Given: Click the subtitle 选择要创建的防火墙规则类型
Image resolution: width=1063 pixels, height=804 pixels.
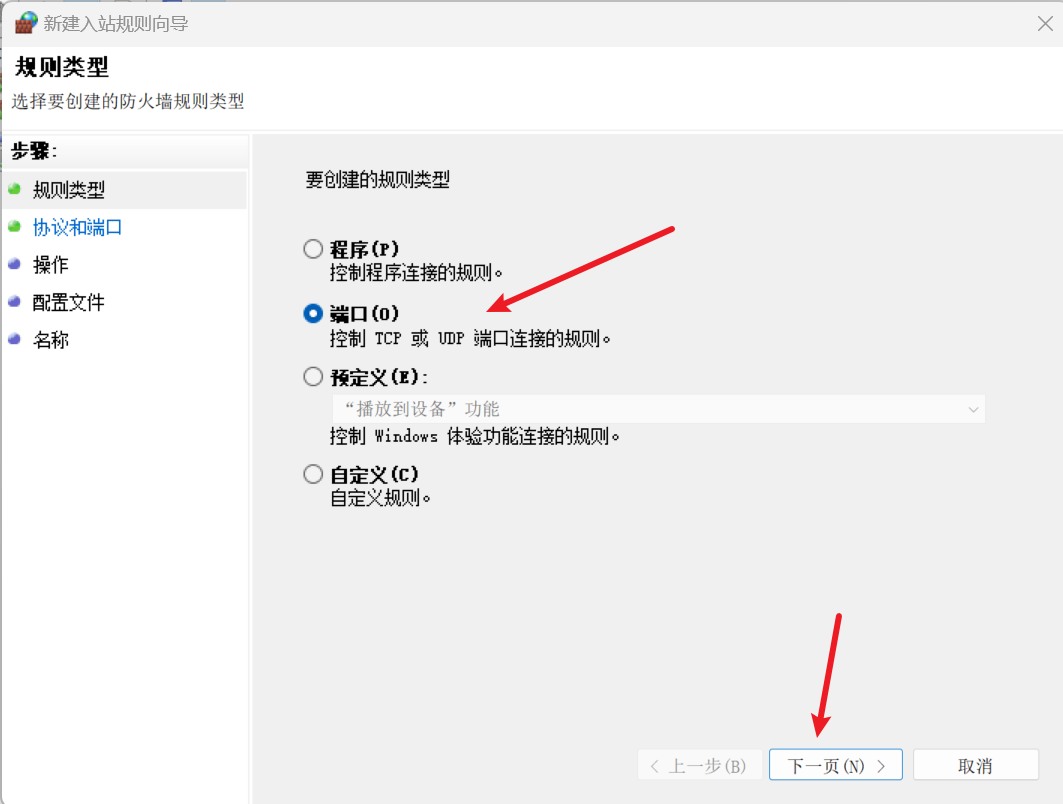Looking at the screenshot, I should [127, 102].
